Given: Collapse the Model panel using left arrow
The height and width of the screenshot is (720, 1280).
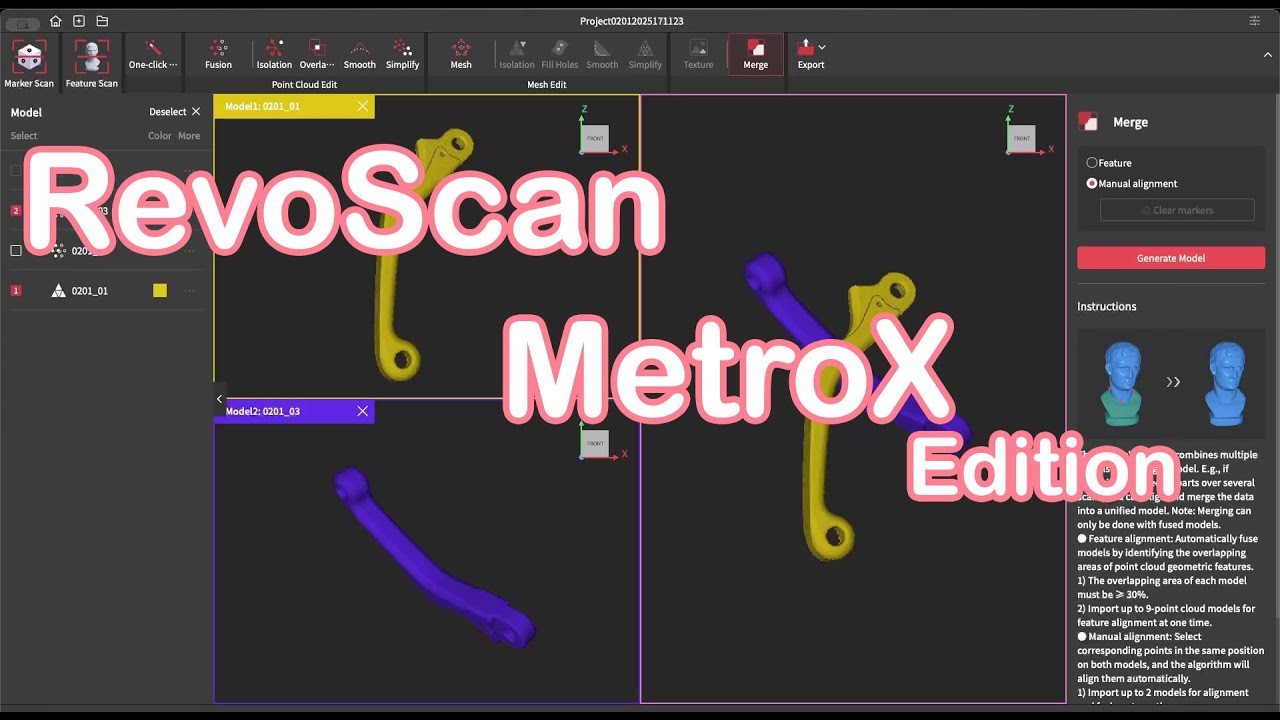Looking at the screenshot, I should tap(219, 399).
